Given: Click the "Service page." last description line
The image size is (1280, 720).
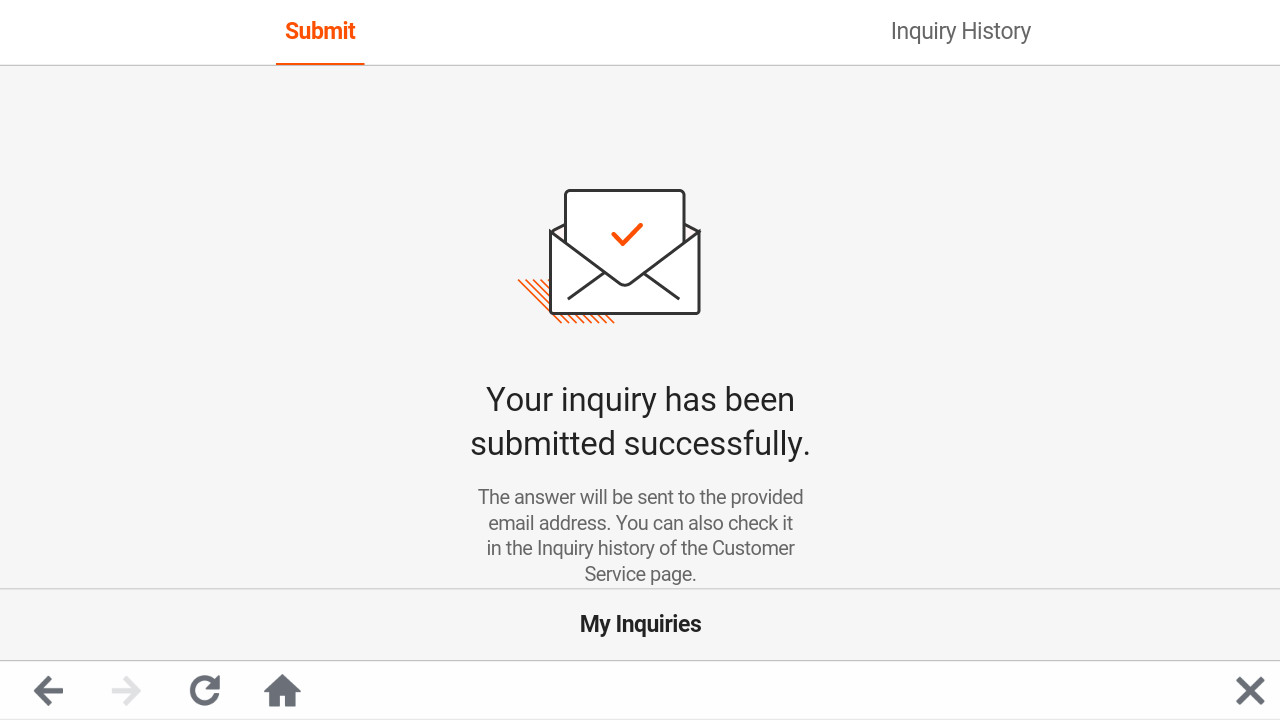Looking at the screenshot, I should (x=640, y=574).
